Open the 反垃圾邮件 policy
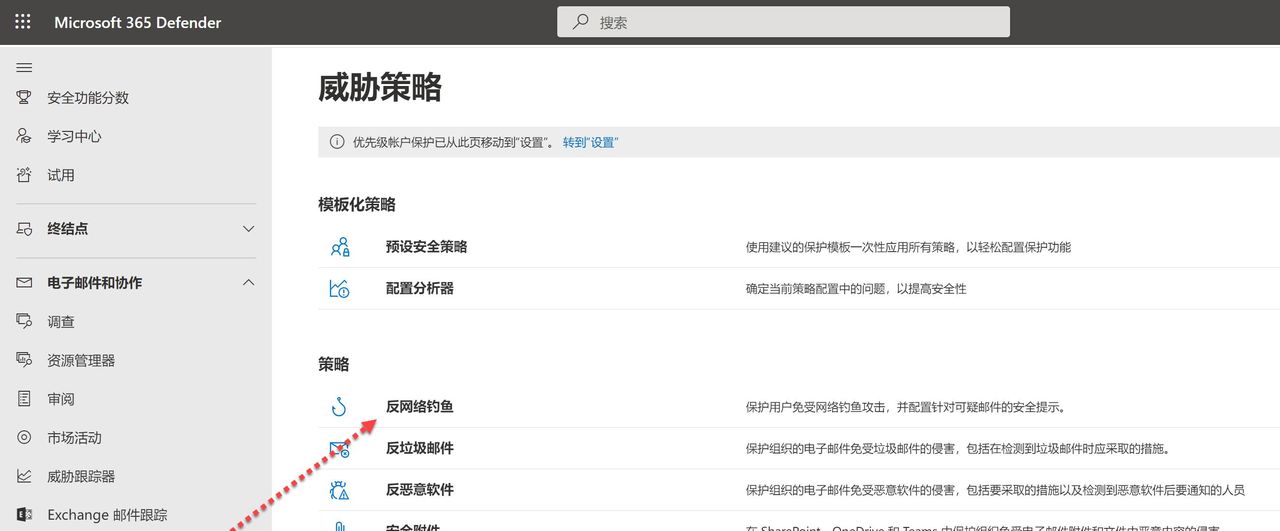 (x=420, y=448)
